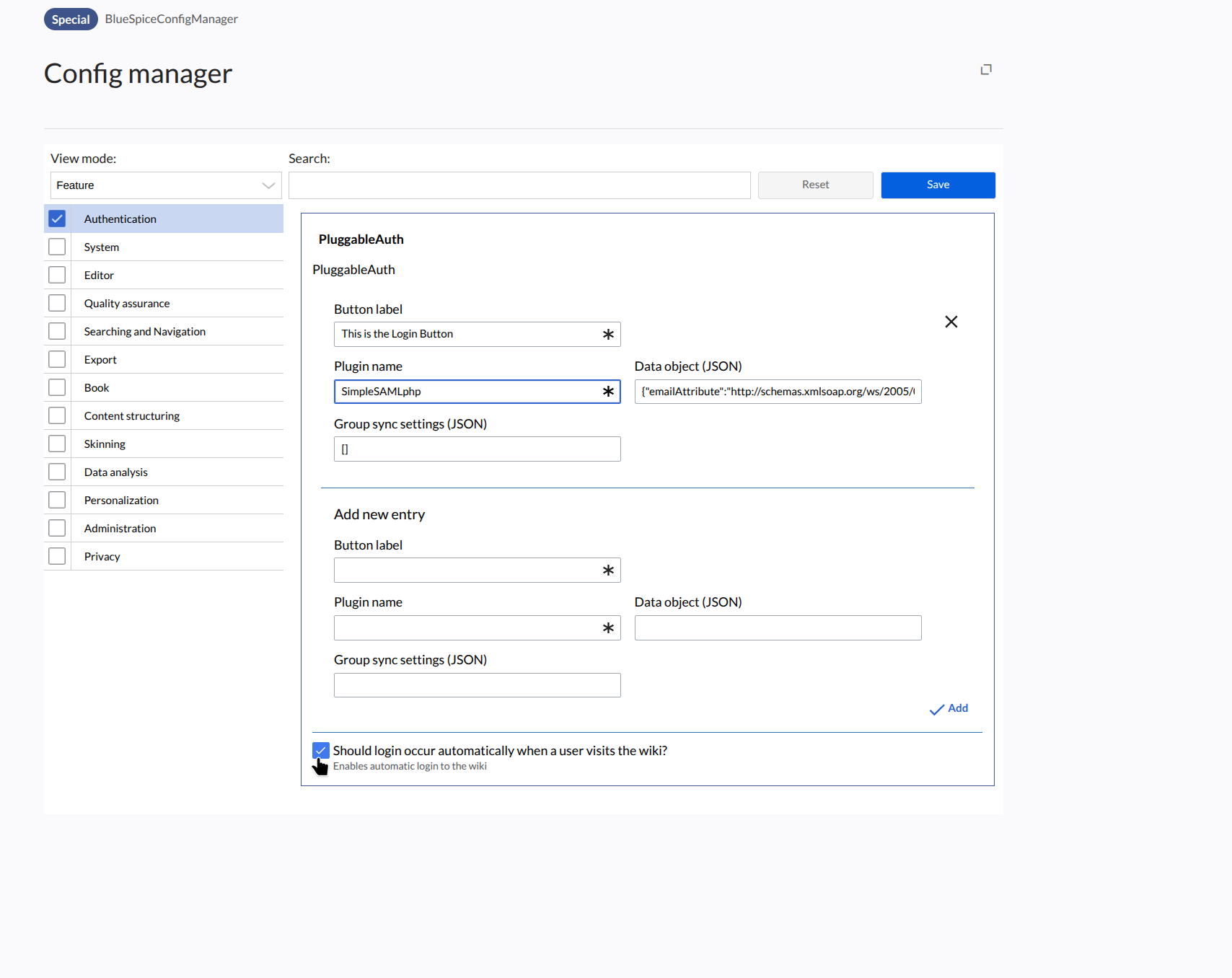This screenshot has height=978, width=1232.
Task: Check the System checkbox
Action: (57, 247)
